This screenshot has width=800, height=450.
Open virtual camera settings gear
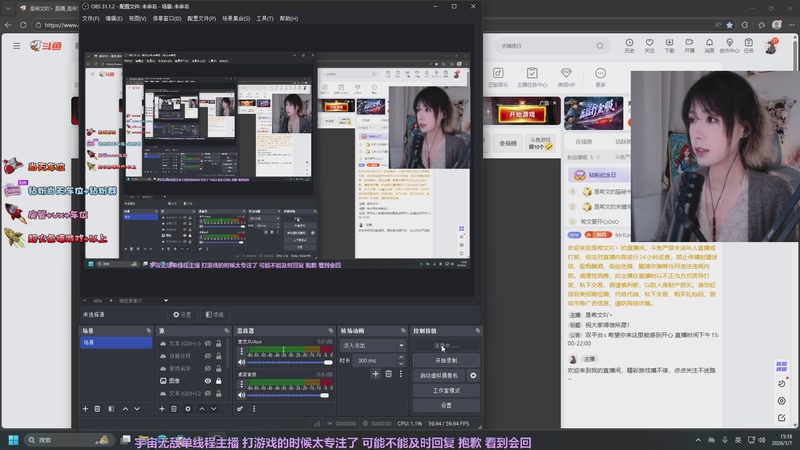(473, 376)
